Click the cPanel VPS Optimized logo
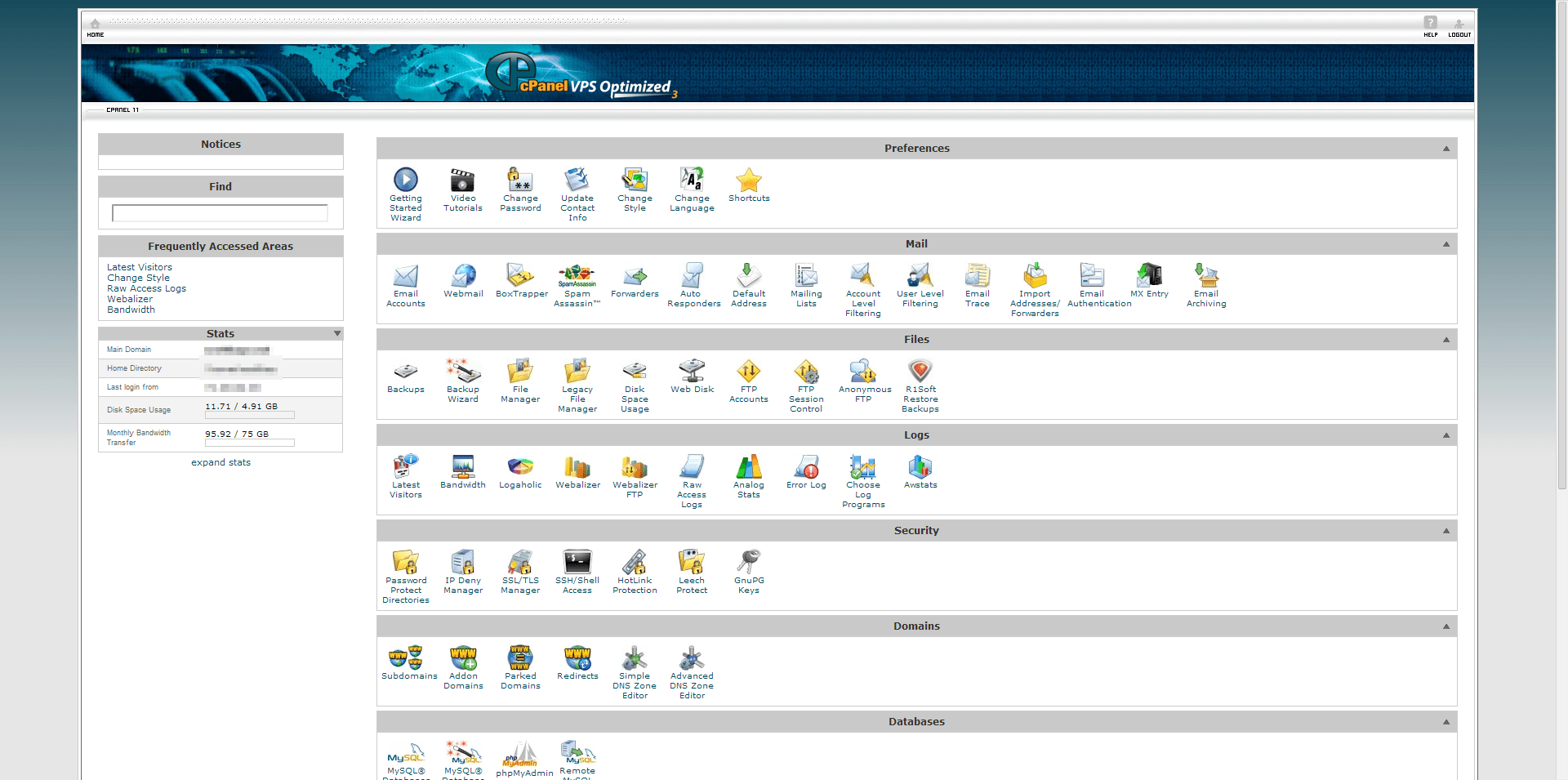This screenshot has width=1568, height=780. (x=581, y=76)
